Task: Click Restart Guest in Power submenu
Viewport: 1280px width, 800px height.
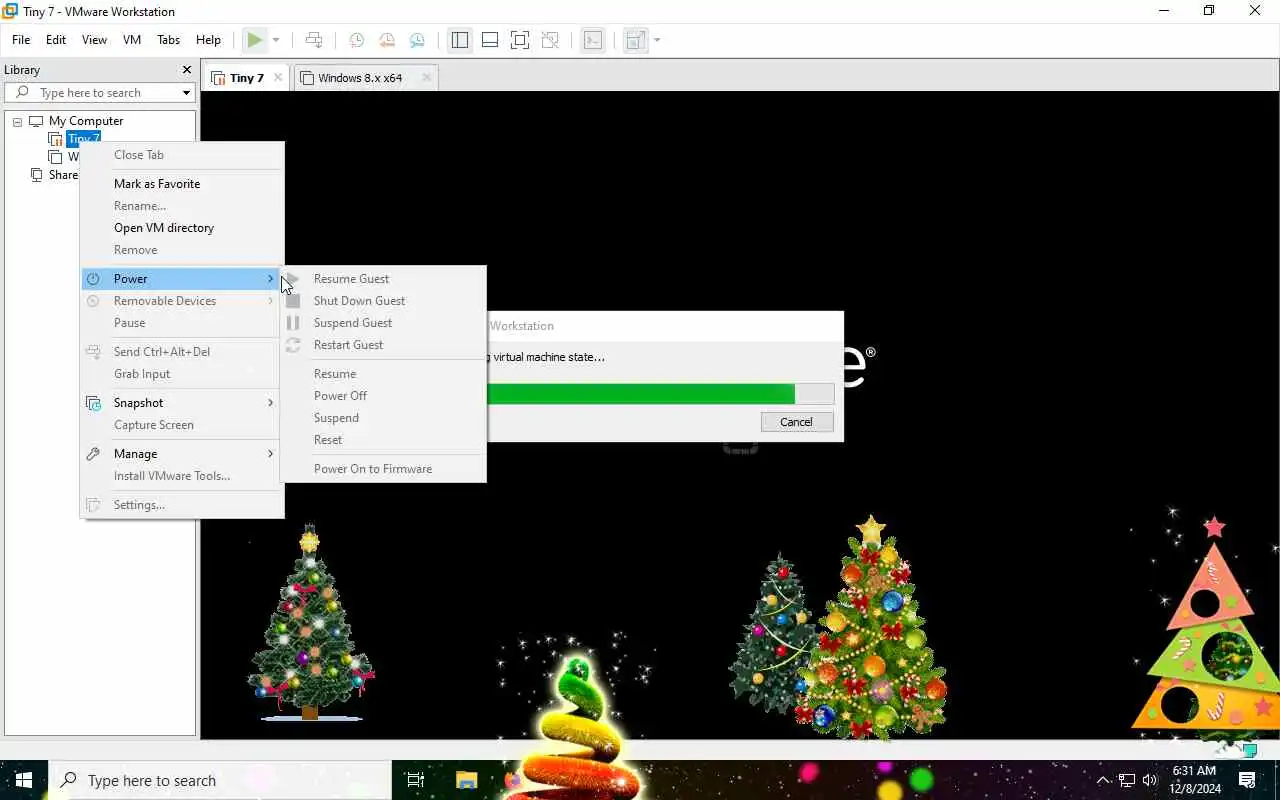Action: click(349, 345)
